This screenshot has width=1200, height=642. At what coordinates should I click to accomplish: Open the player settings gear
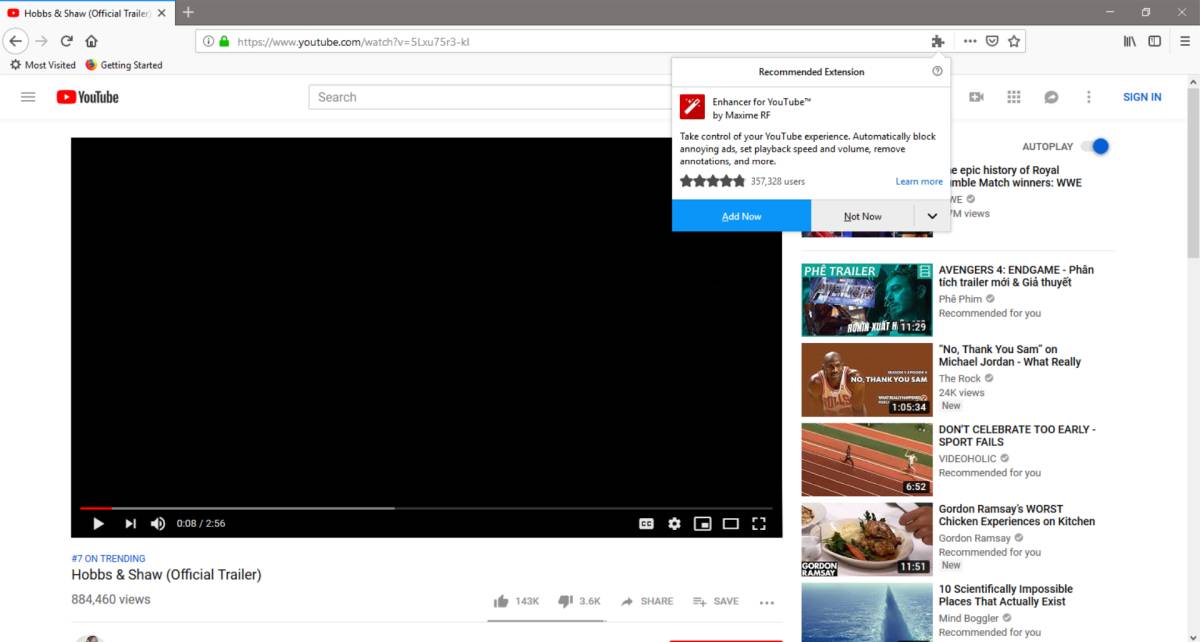[x=675, y=523]
